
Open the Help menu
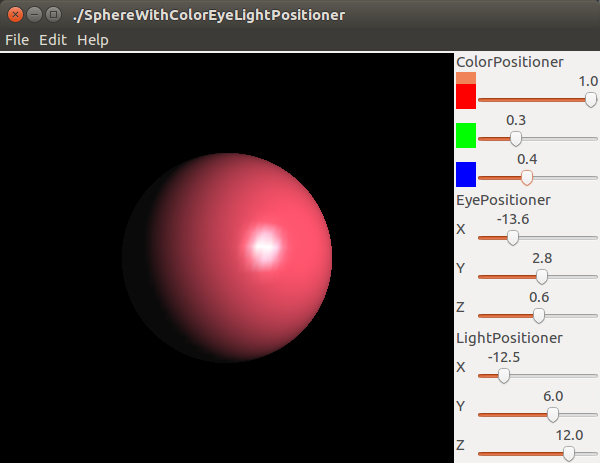pos(93,40)
